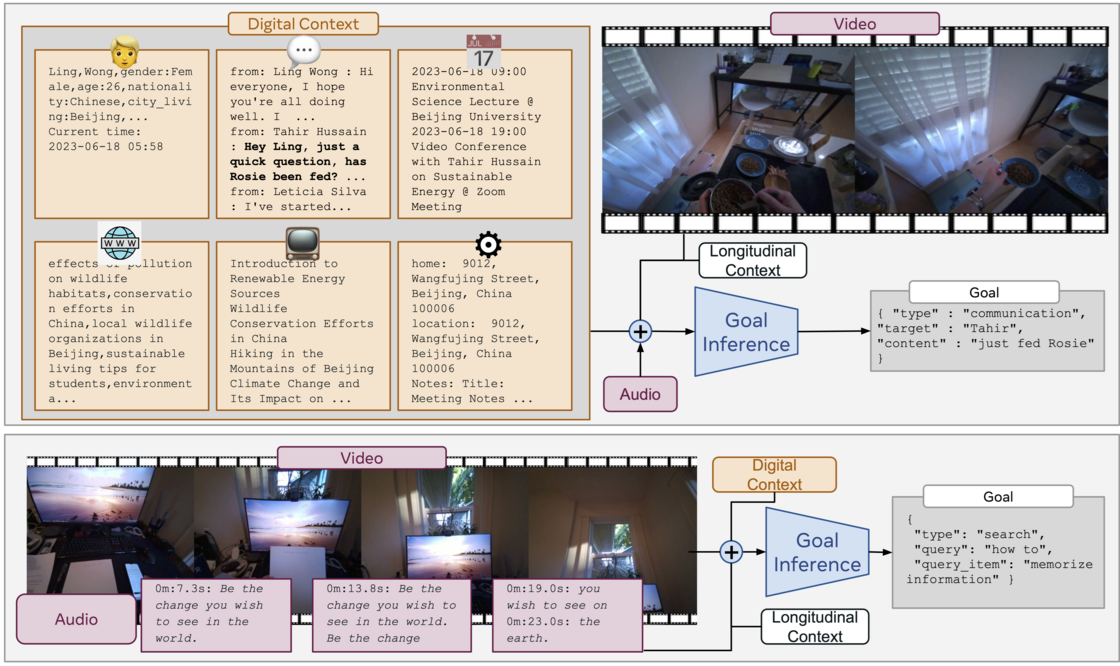1120x666 pixels.
Task: Click the speech bubble messages icon
Action: point(303,50)
